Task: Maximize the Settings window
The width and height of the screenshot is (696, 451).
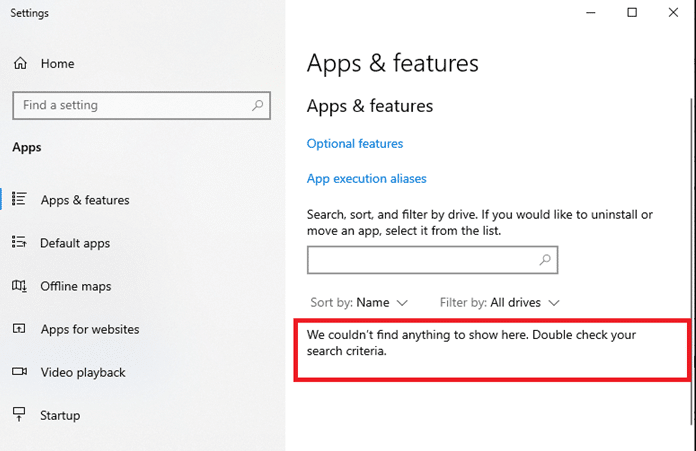Action: click(632, 13)
